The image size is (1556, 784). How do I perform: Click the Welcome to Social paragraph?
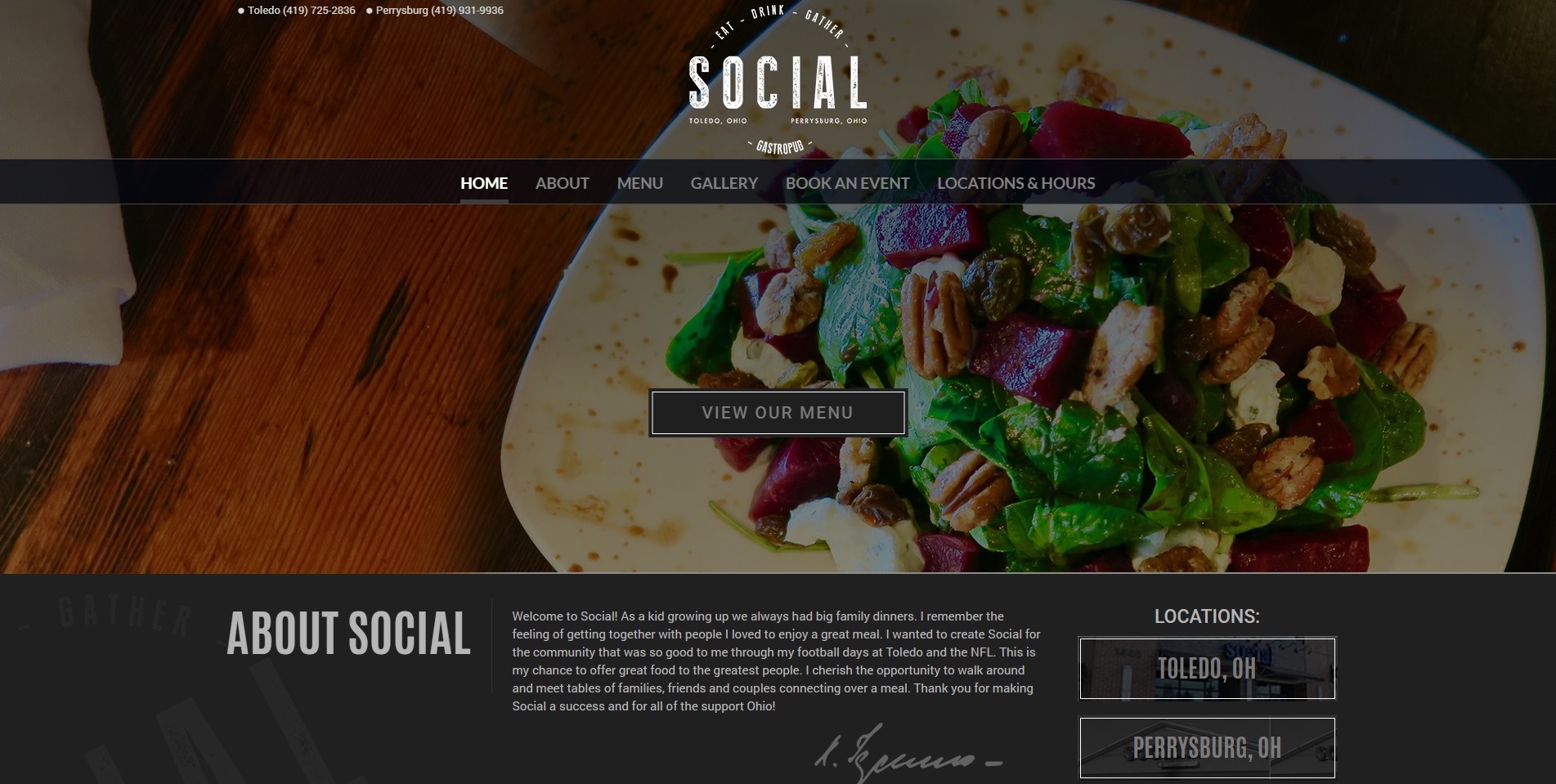pos(777,661)
